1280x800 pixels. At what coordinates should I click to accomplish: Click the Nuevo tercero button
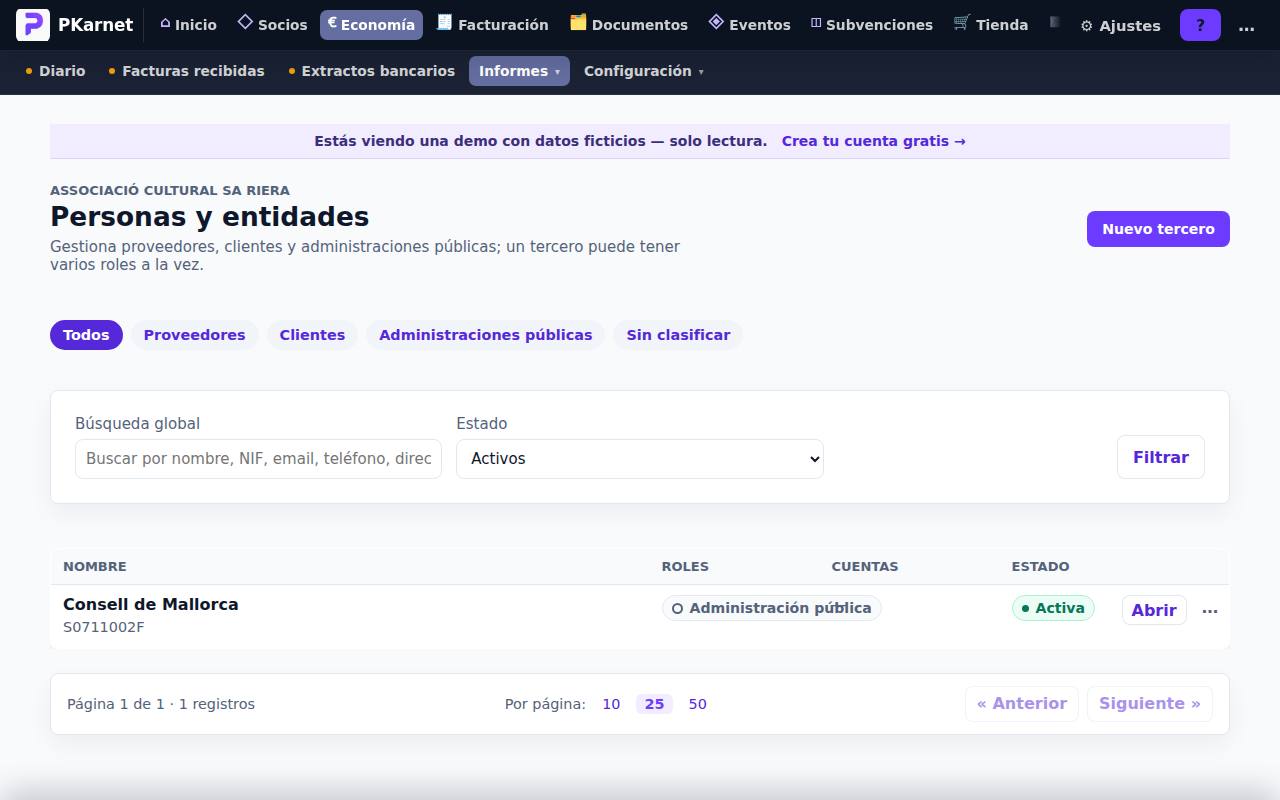tap(1158, 229)
